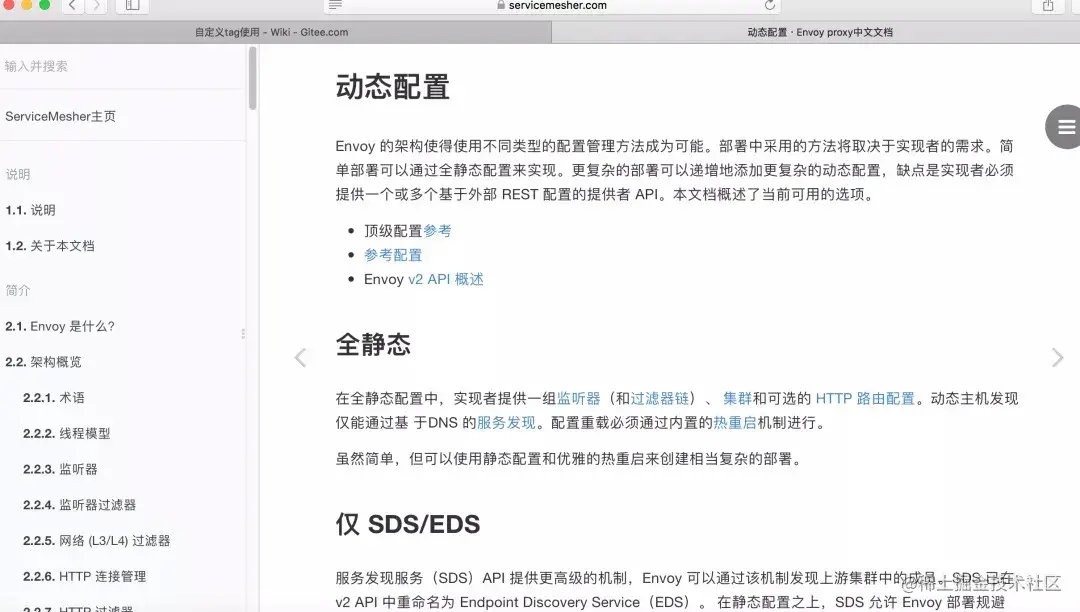Open the HTTP 路由配置 link
1080x612 pixels.
coord(867,398)
